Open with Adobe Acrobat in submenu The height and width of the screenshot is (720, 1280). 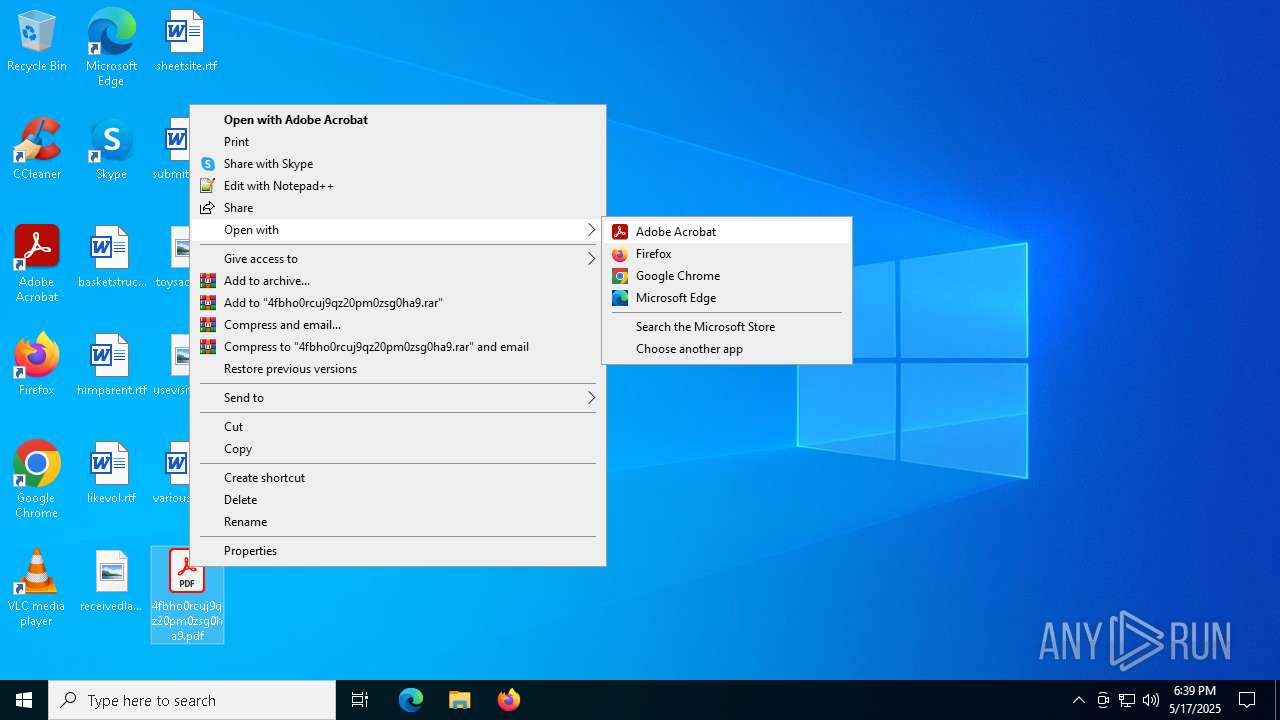click(727, 232)
